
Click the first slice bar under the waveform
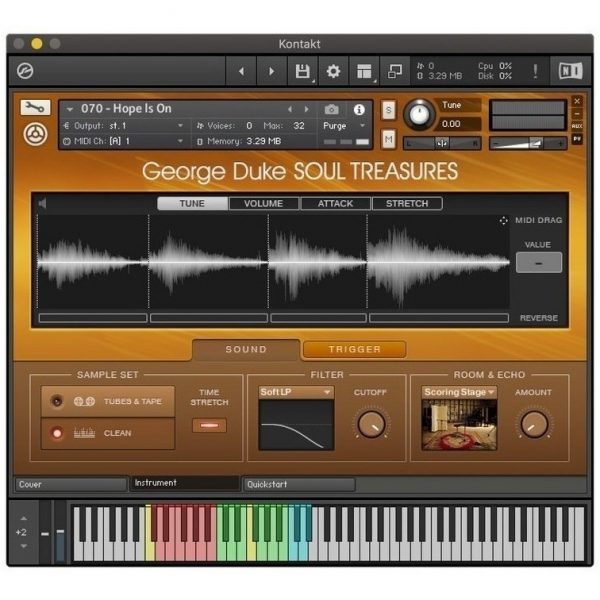[x=93, y=318]
